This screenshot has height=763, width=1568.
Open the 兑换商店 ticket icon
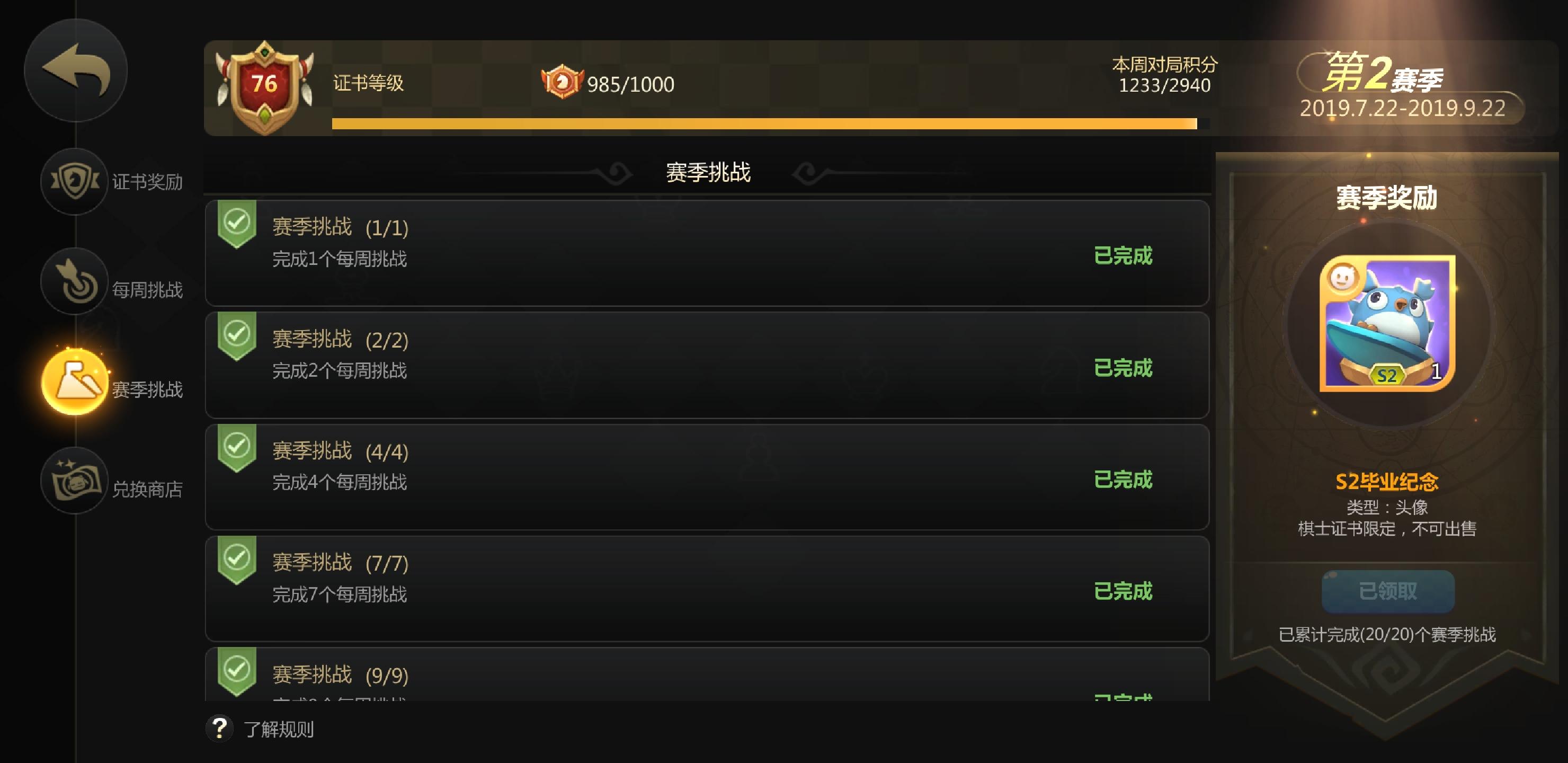pos(74,481)
